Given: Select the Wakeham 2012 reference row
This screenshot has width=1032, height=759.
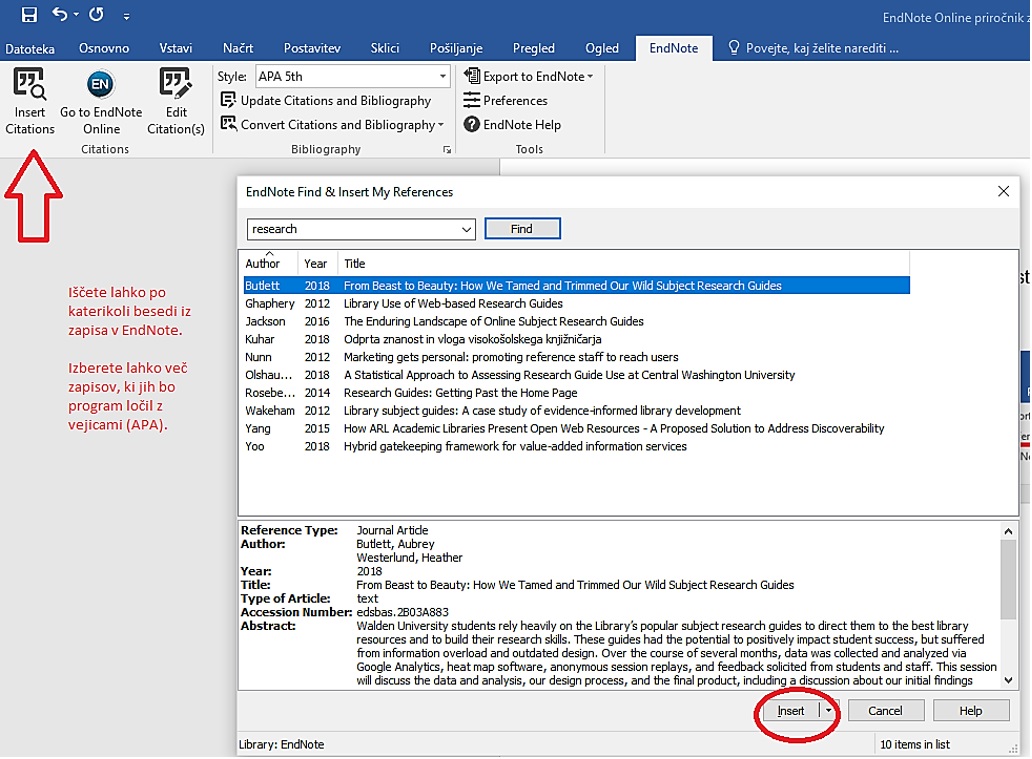Looking at the screenshot, I should click(x=576, y=410).
